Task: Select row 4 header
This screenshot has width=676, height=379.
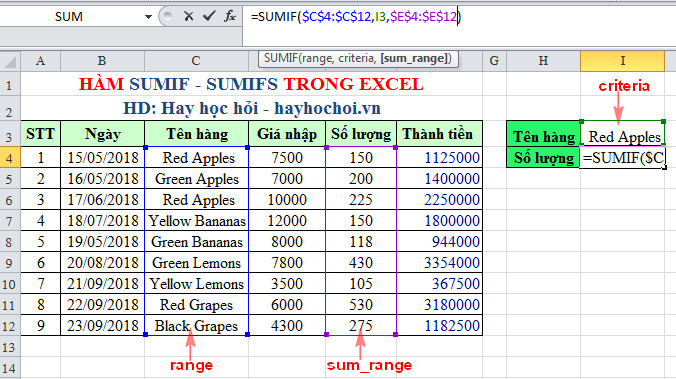Action: point(10,158)
